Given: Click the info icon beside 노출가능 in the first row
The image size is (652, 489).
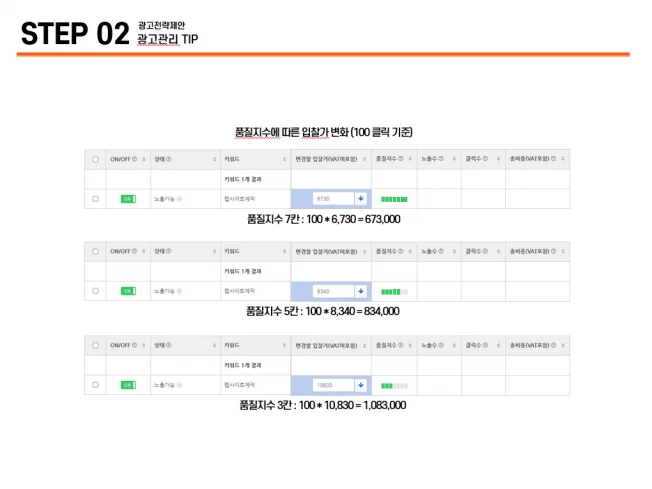Looking at the screenshot, I should point(181,199).
